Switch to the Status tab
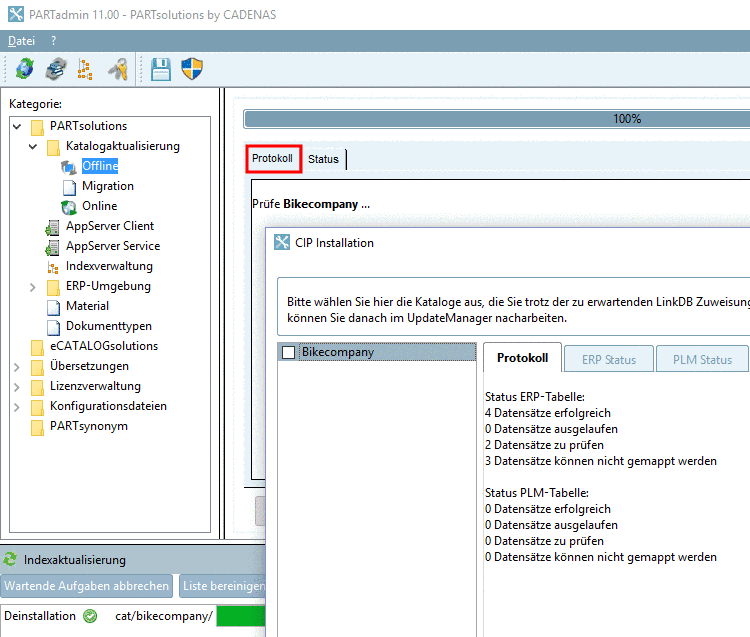The width and height of the screenshot is (750, 637). pyautogui.click(x=323, y=159)
